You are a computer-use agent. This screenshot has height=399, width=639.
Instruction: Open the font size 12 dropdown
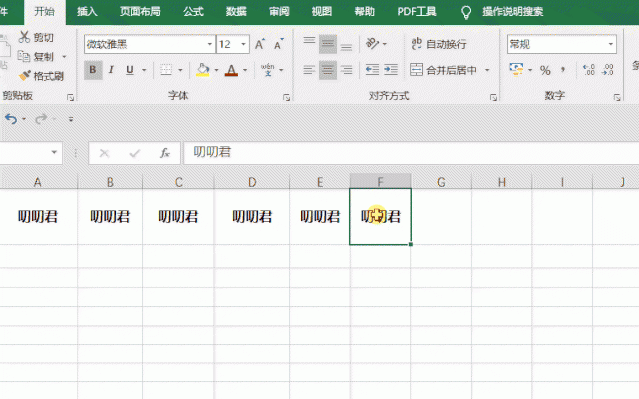pyautogui.click(x=243, y=44)
